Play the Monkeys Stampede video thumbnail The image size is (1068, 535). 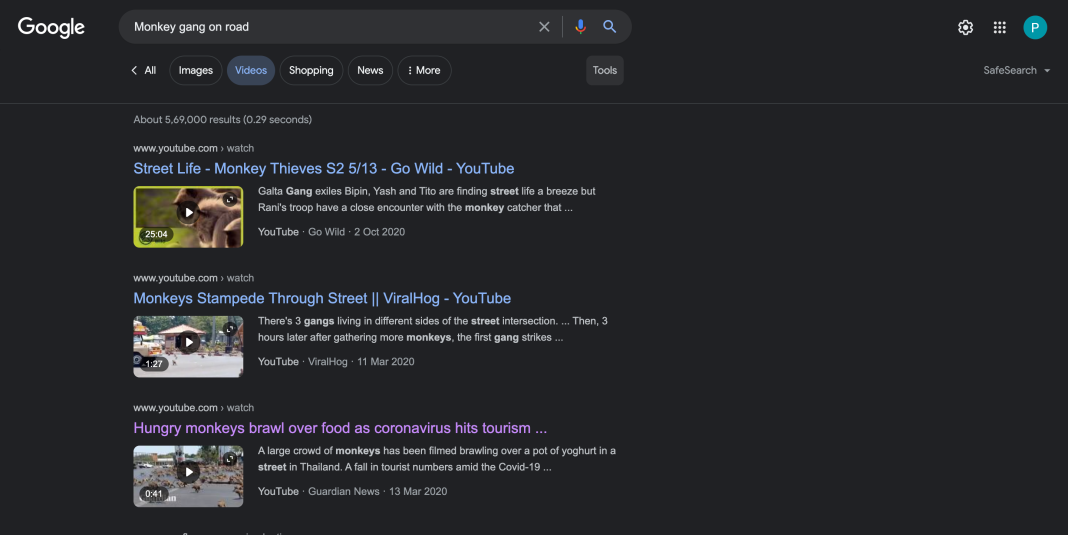(188, 346)
